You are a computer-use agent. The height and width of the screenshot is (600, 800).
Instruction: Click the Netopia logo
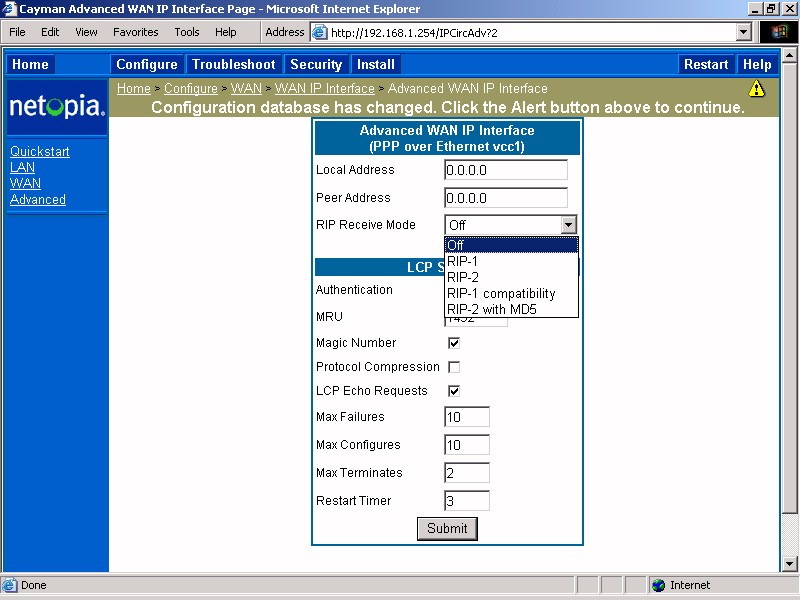[57, 107]
